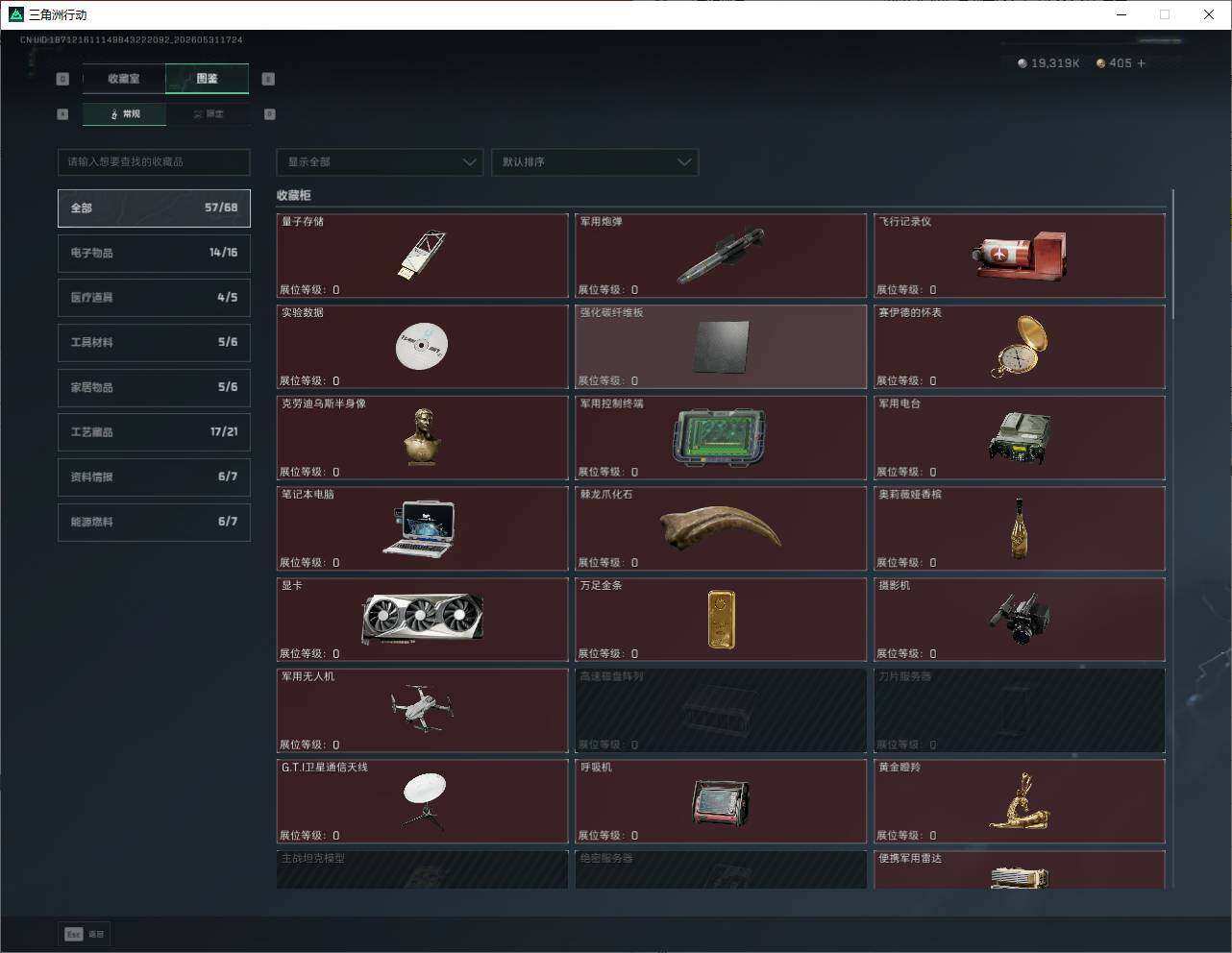This screenshot has height=953, width=1232.
Task: Close the 三角洲行动 window
Action: tap(1209, 14)
